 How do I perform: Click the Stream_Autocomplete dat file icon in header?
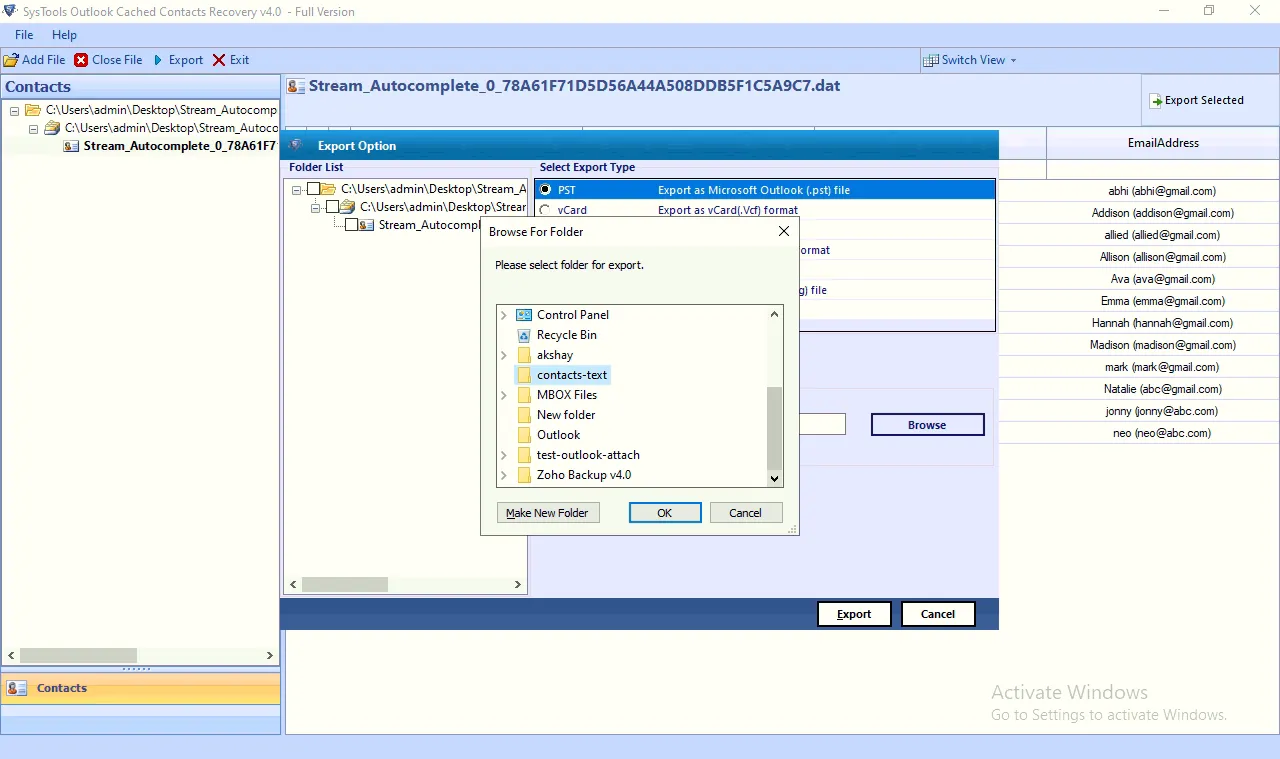[x=294, y=86]
